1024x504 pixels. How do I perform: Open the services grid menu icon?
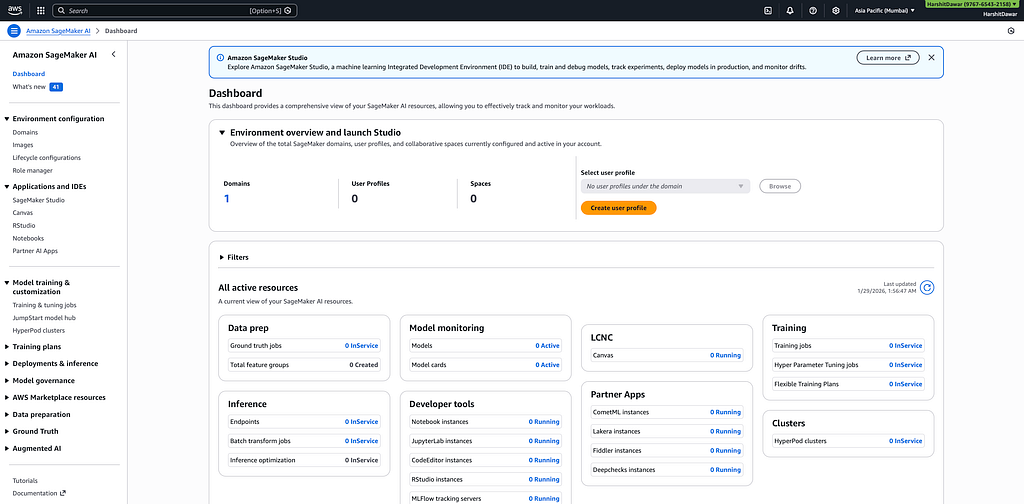[x=40, y=10]
